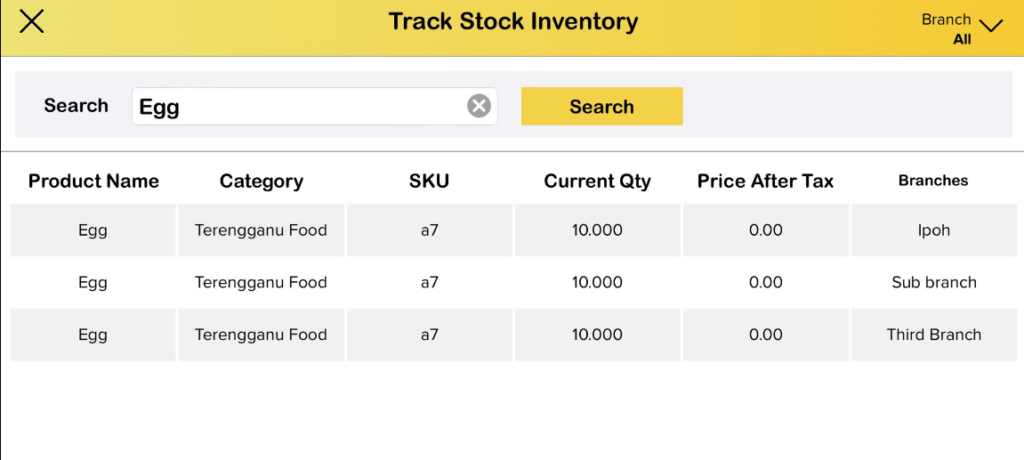Click the Category column header

[261, 181]
